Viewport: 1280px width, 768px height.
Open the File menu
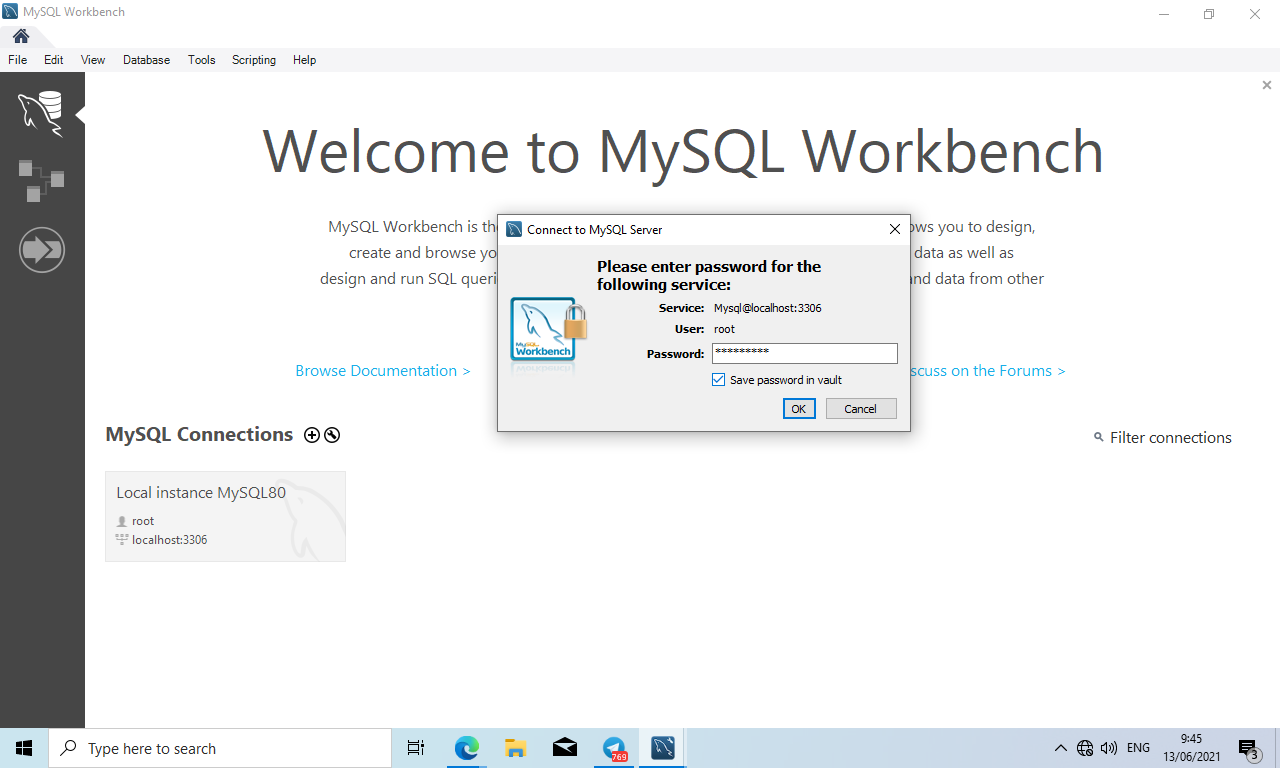[18, 60]
